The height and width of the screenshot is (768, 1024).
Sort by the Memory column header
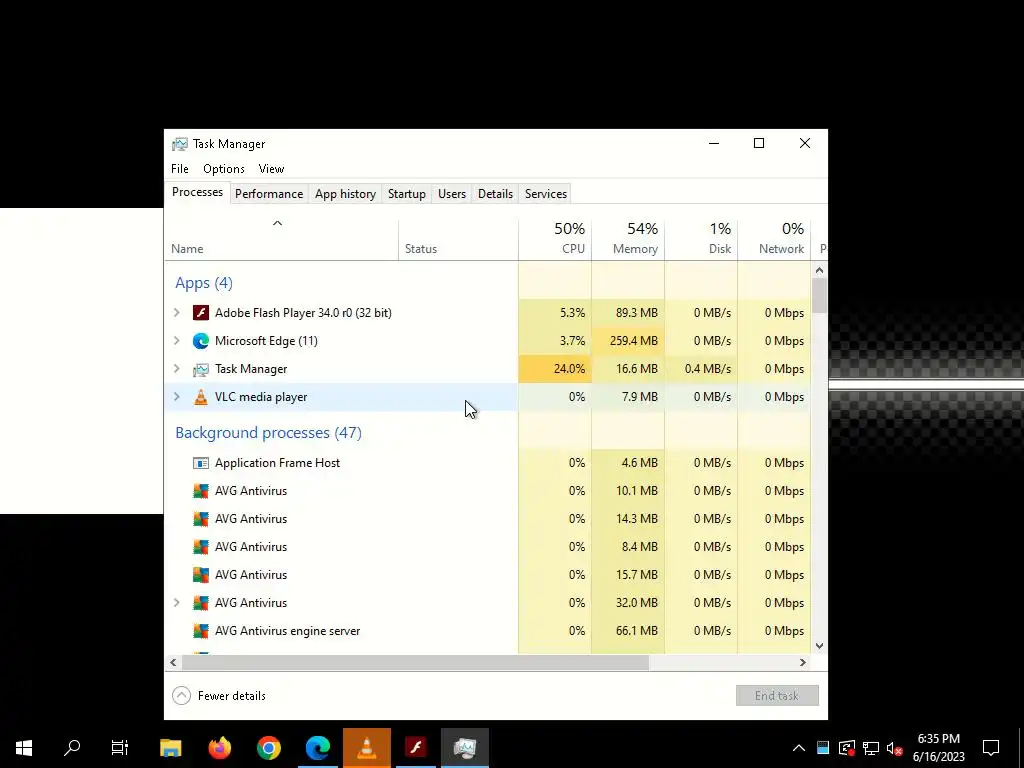pyautogui.click(x=628, y=238)
